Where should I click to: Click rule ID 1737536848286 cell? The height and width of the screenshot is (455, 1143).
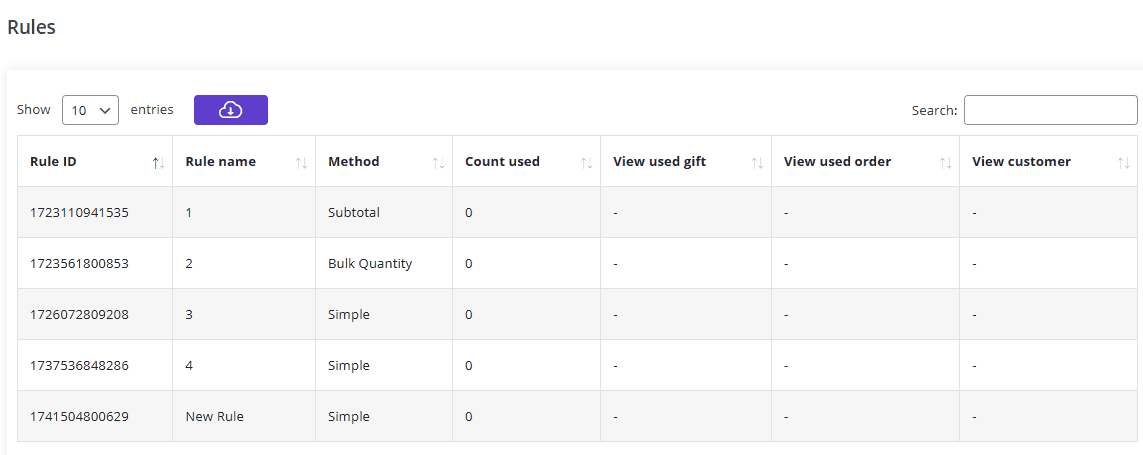(x=79, y=366)
